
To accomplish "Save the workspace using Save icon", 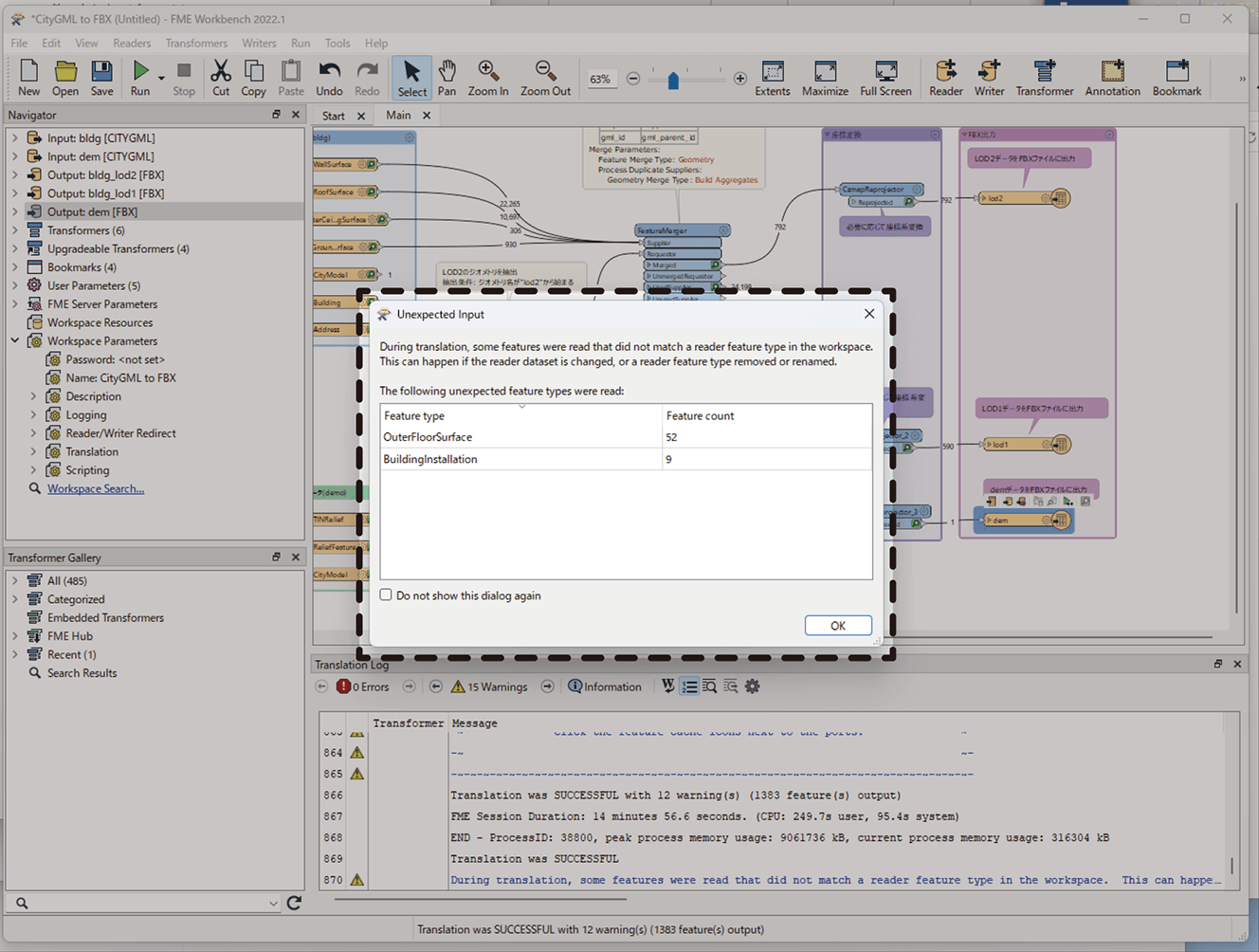I will pos(101,78).
